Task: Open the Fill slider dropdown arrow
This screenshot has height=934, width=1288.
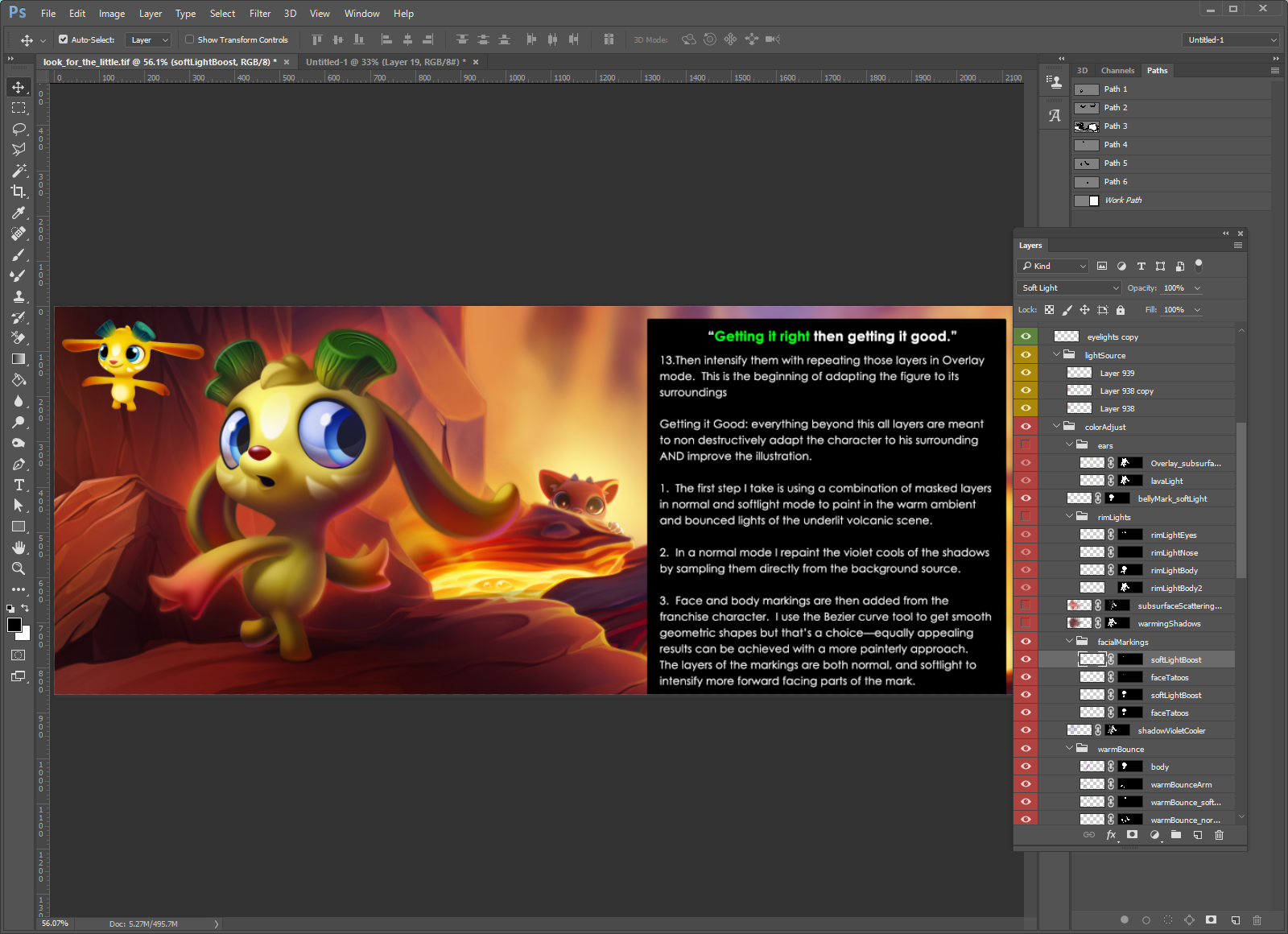Action: [1198, 310]
